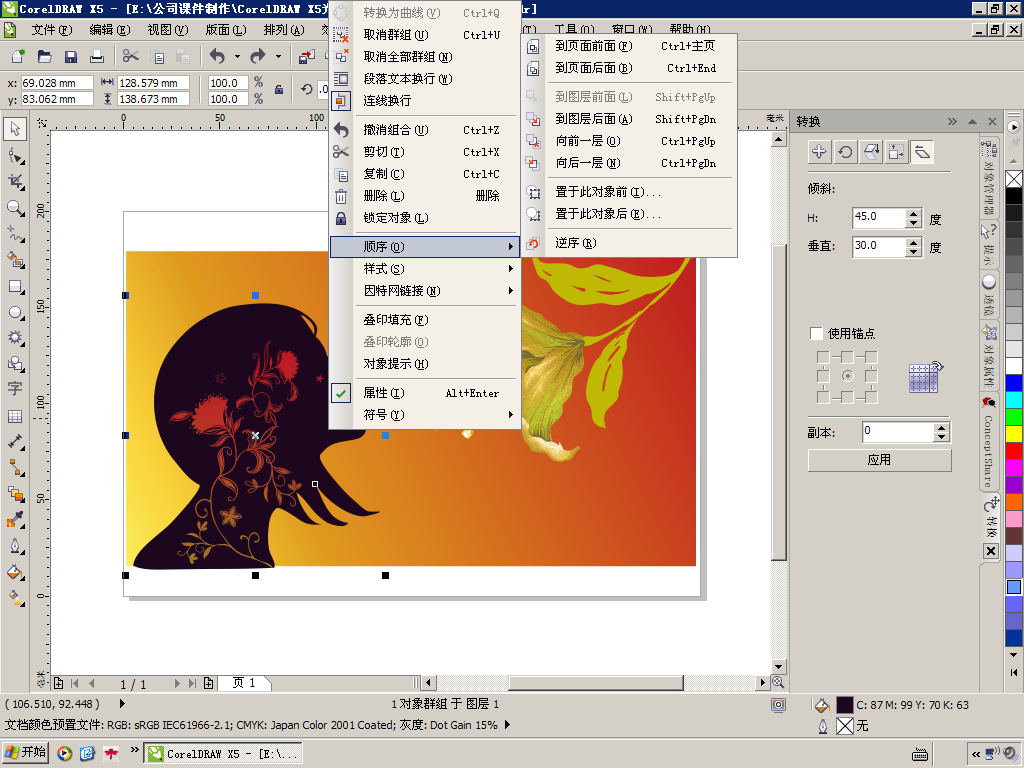The height and width of the screenshot is (768, 1024).
Task: Select the Shape edit tool
Action: [15, 155]
